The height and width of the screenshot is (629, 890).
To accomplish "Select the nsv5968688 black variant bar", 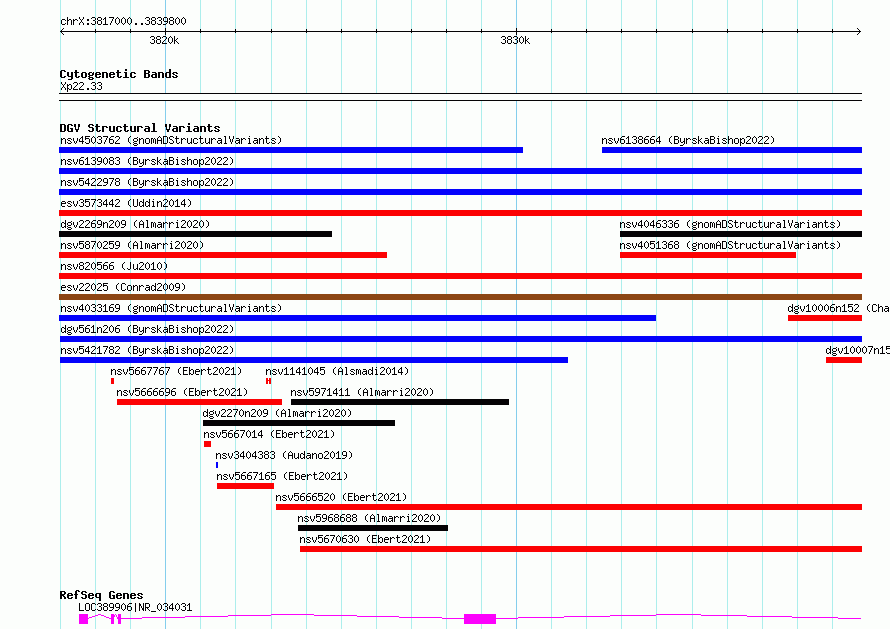I will [373, 528].
